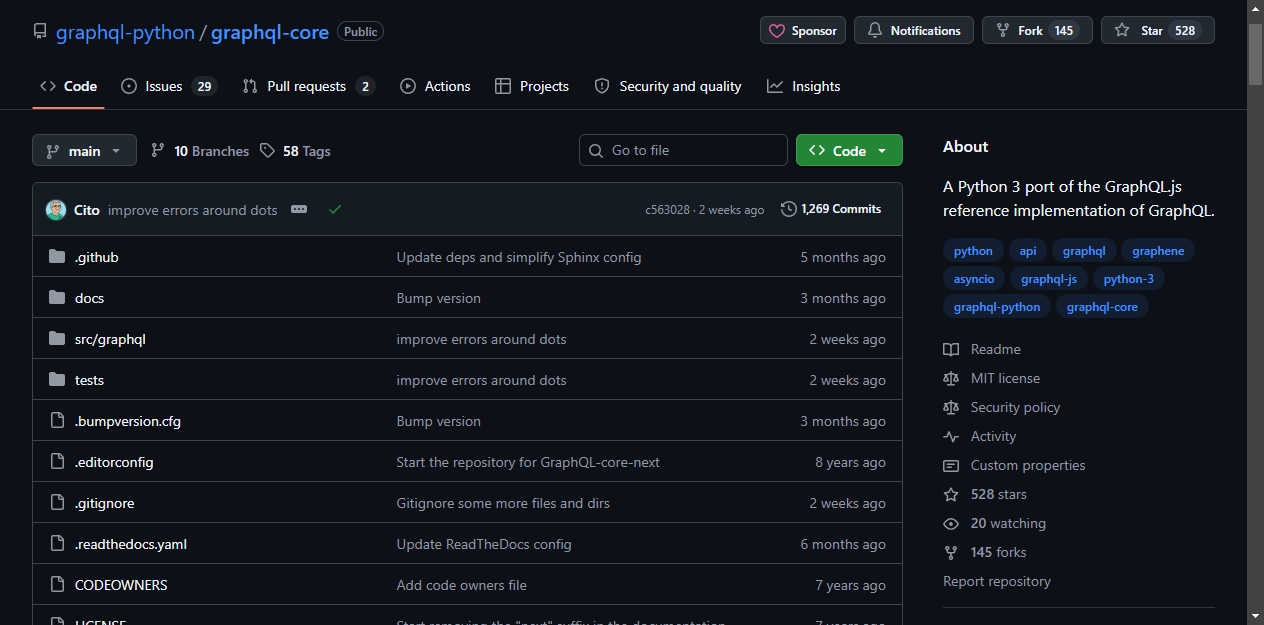The image size is (1264, 625).
Task: Select the graphene topic tag
Action: tap(1158, 251)
